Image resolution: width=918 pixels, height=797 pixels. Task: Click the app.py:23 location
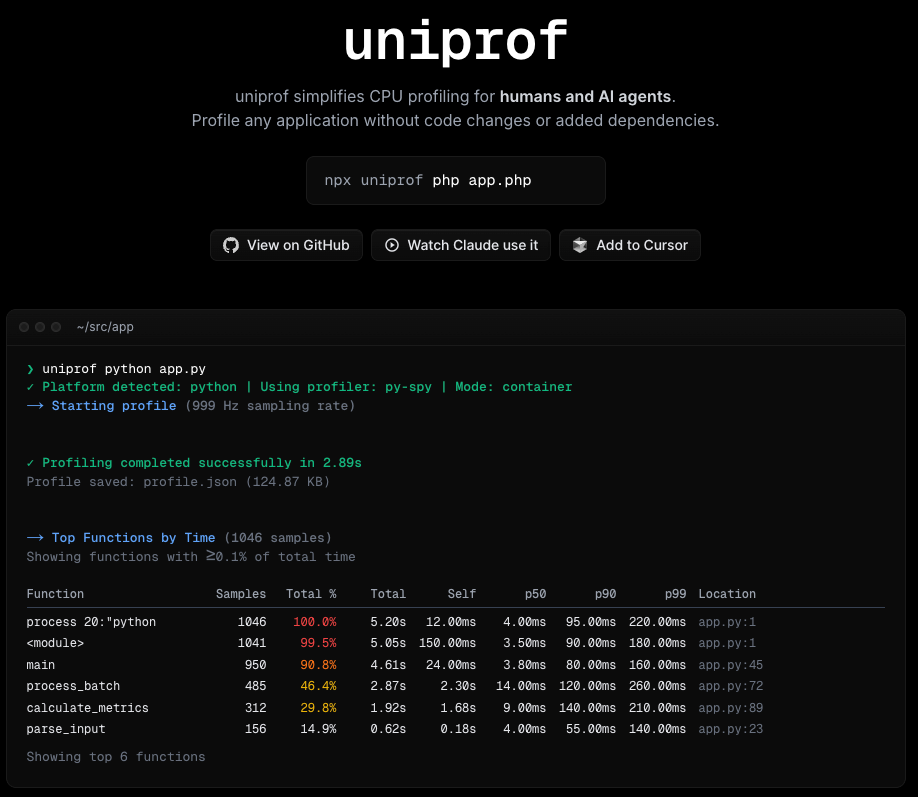tap(731, 729)
